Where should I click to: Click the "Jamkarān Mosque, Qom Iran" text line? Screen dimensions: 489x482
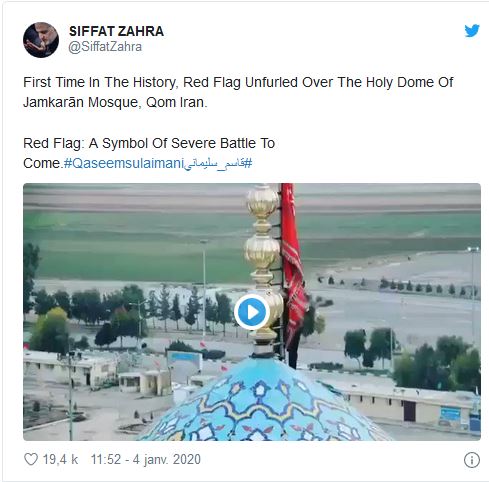(x=115, y=102)
